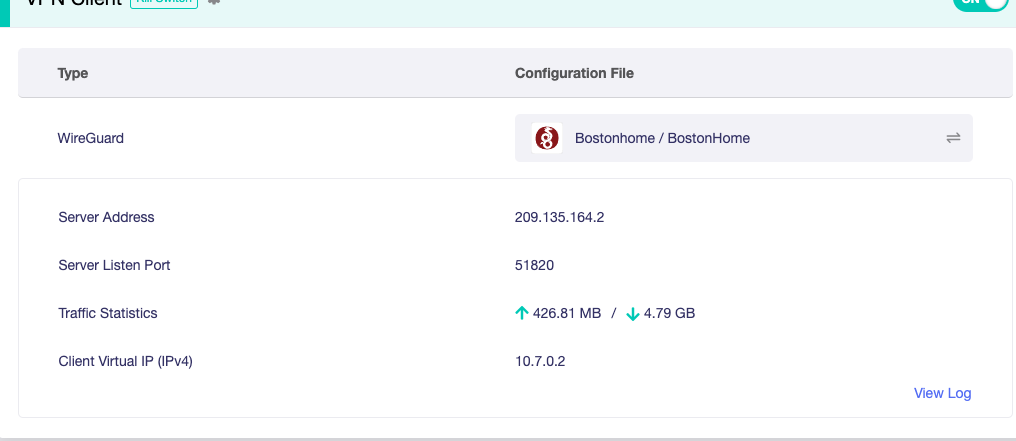1016x441 pixels.
Task: Click the Server Address label
Action: [x=107, y=217]
